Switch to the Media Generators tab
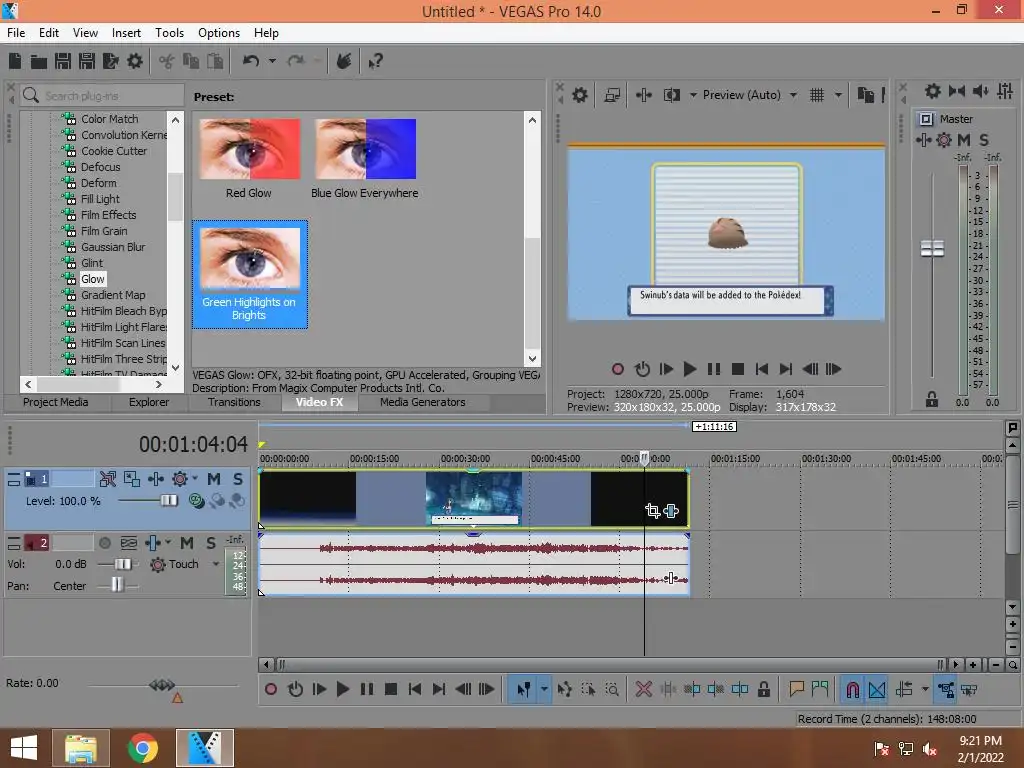 (423, 402)
